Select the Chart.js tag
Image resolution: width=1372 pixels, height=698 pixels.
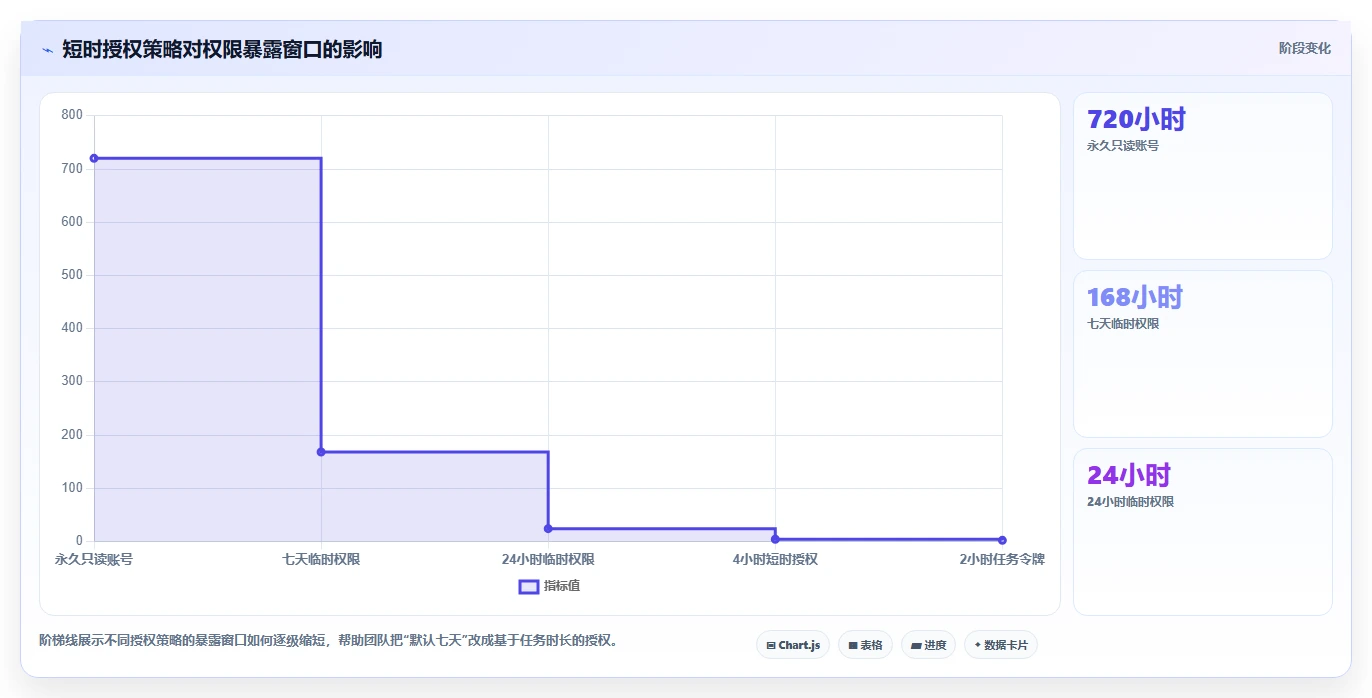click(x=793, y=645)
